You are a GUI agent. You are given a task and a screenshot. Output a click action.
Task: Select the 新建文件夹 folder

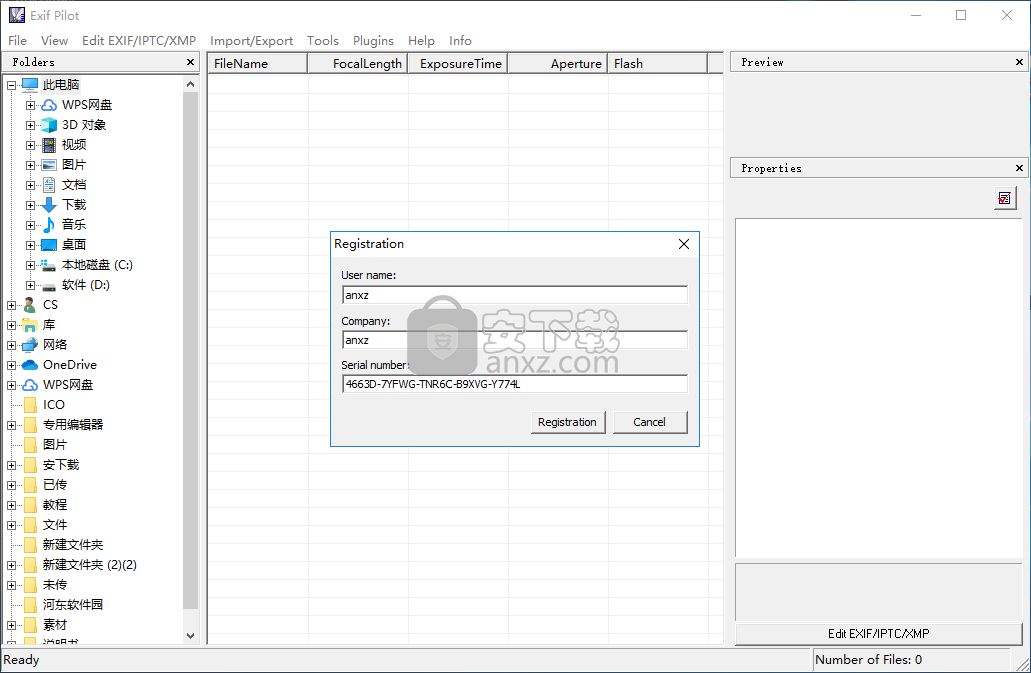click(73, 545)
